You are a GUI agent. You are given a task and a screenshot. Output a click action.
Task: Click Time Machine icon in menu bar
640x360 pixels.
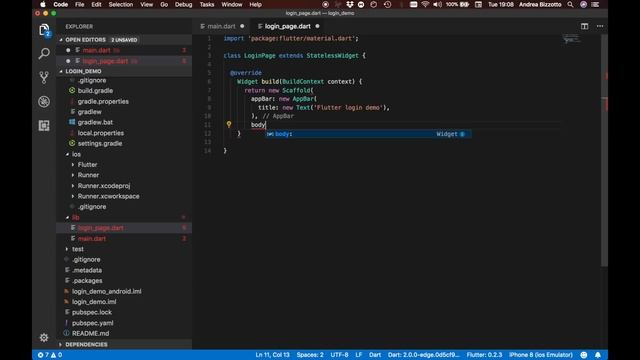click(x=387, y=4)
